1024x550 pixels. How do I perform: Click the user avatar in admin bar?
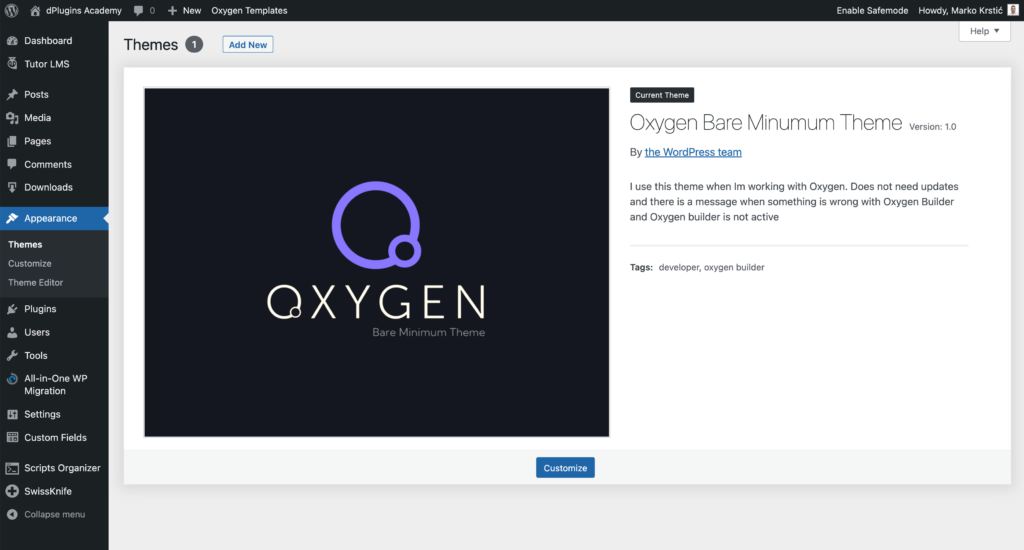point(1013,10)
